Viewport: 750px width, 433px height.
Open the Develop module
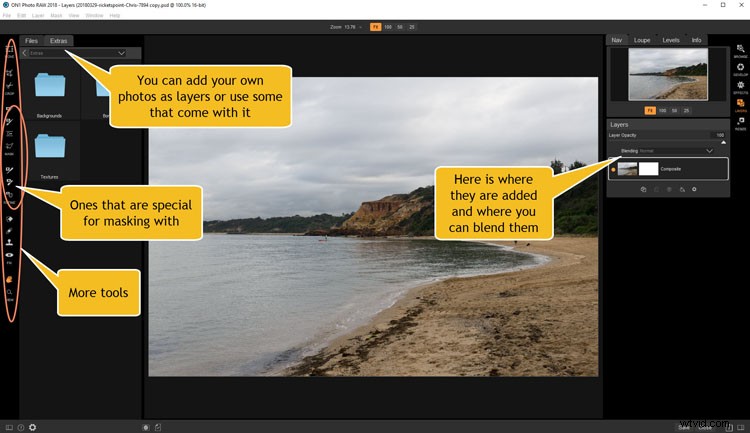740,68
